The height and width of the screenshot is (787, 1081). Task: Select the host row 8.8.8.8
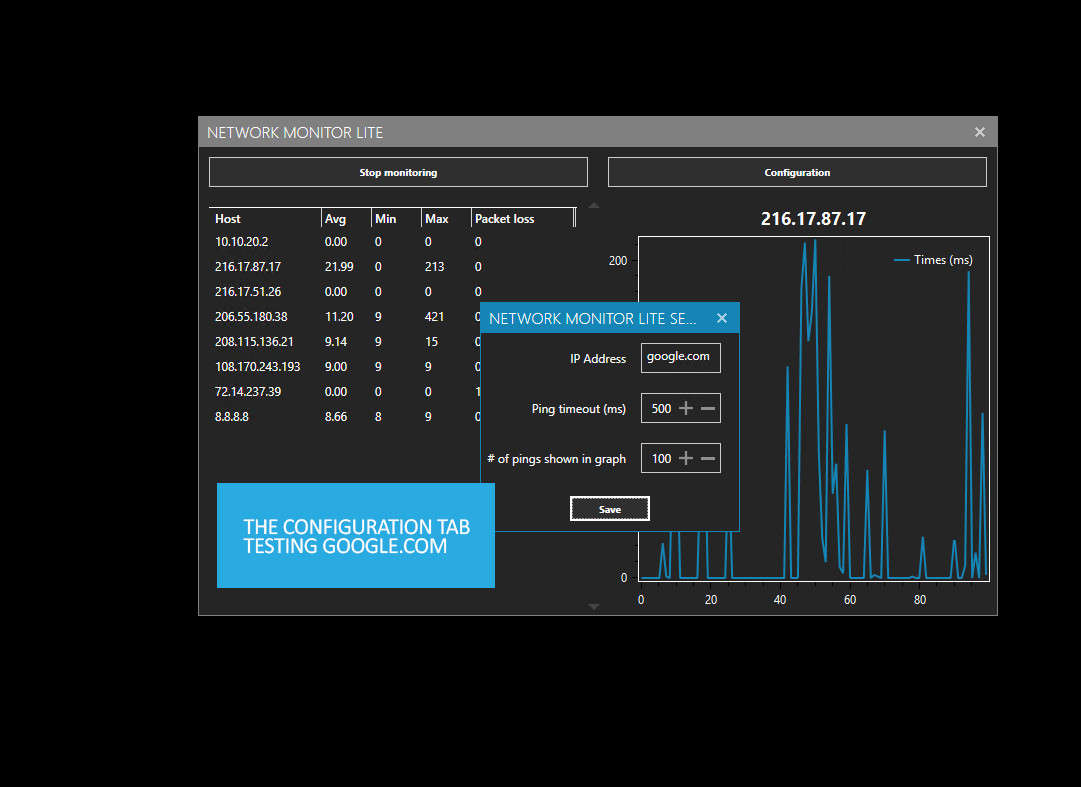(232, 416)
